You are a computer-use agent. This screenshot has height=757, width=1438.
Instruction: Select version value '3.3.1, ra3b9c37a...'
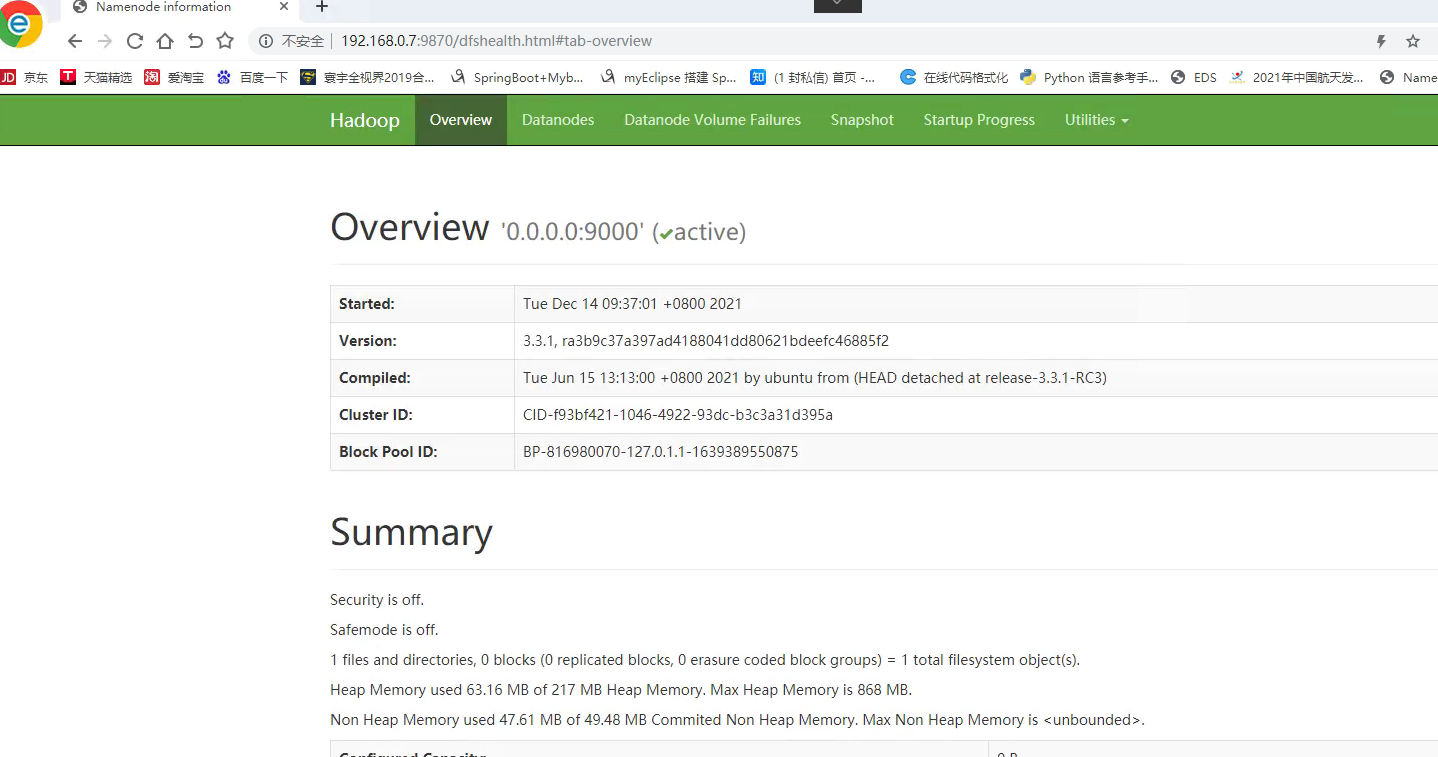point(706,341)
